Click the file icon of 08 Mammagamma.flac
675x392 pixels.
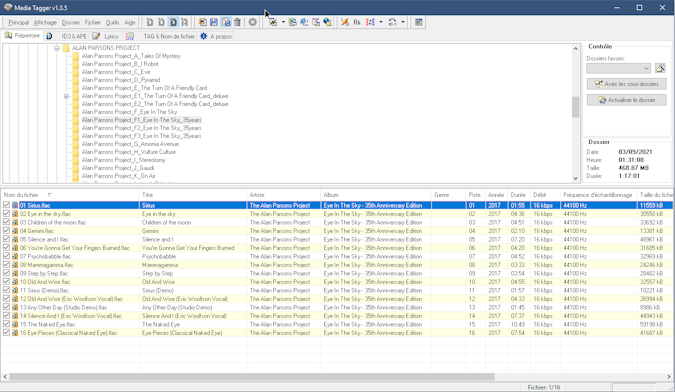[x=15, y=265]
